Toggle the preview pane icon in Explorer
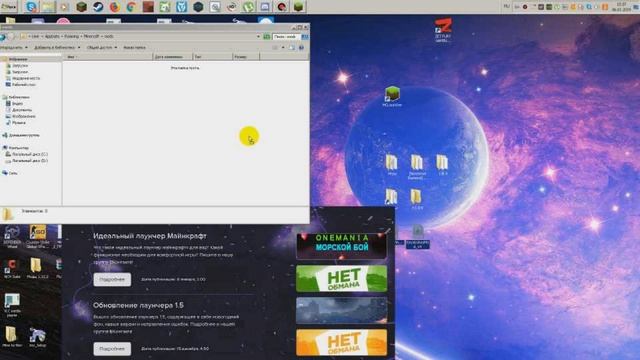Screen dimensions: 640x360 292,48
